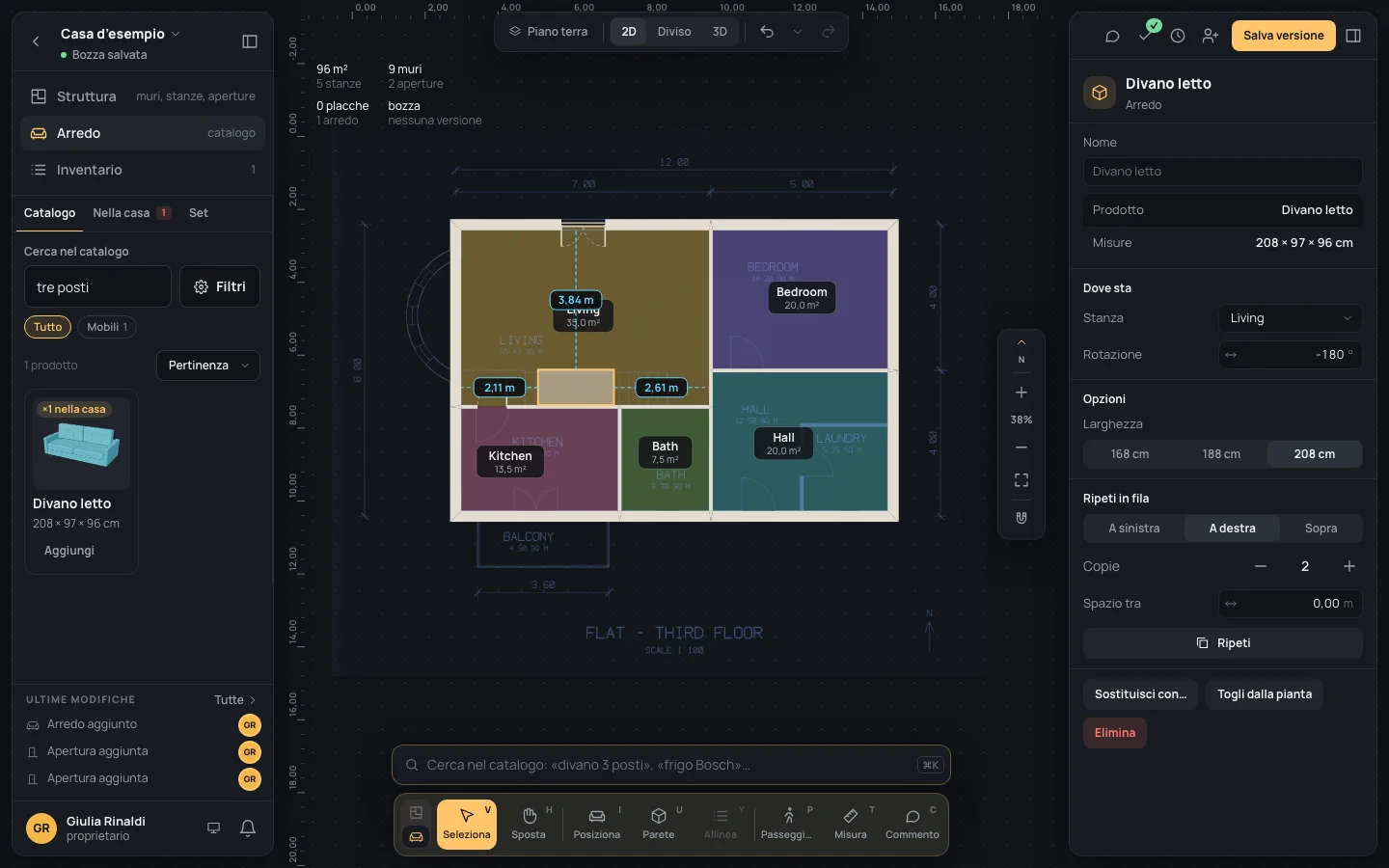Open the Set tab
Viewport: 1389px width, 868px height.
pyautogui.click(x=199, y=213)
